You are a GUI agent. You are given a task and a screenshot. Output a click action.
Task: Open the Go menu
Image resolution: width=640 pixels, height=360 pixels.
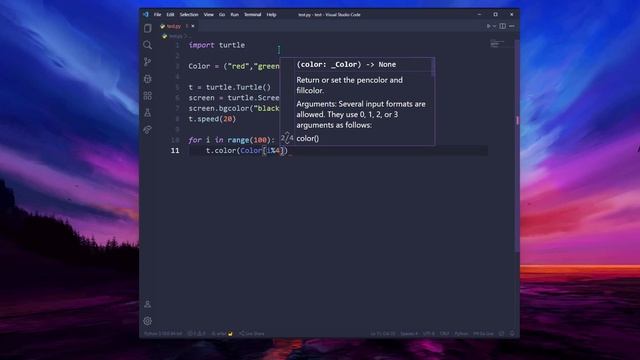[x=222, y=15]
